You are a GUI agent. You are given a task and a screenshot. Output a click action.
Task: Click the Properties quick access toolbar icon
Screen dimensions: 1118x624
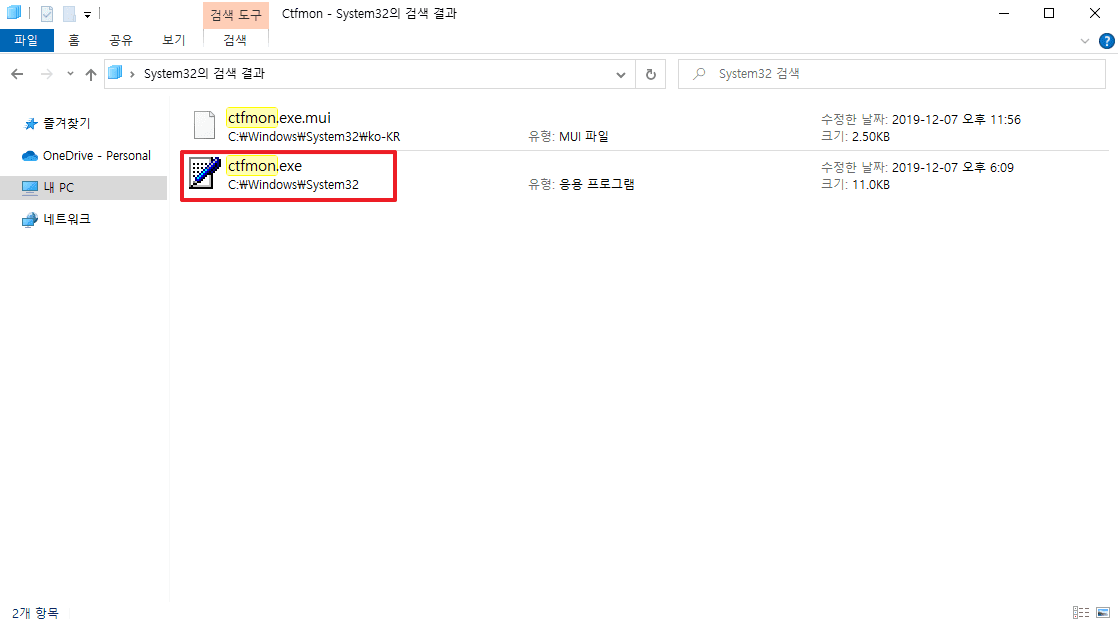(x=47, y=14)
